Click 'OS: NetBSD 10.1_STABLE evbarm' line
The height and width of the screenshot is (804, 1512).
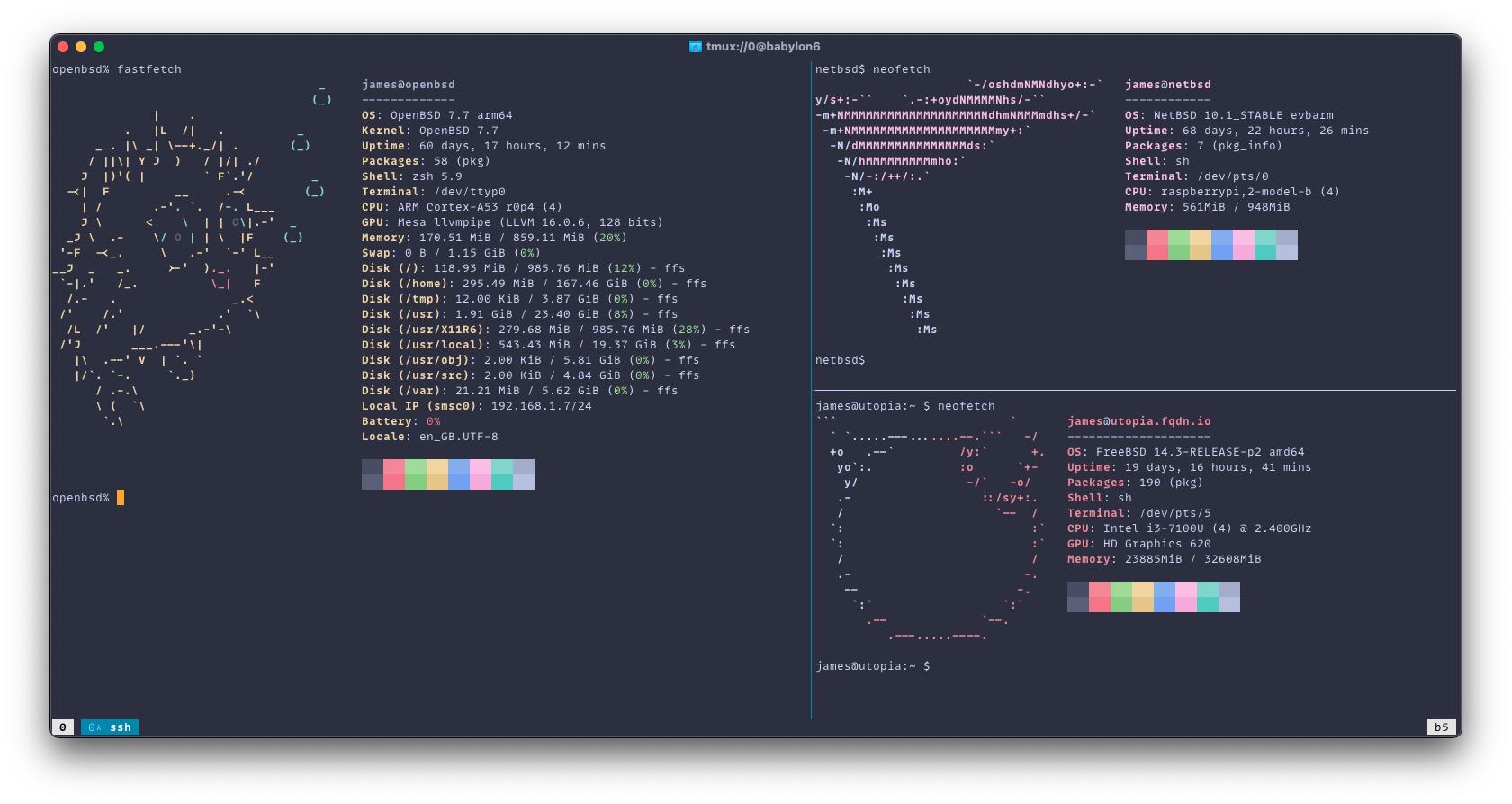pyautogui.click(x=1229, y=115)
